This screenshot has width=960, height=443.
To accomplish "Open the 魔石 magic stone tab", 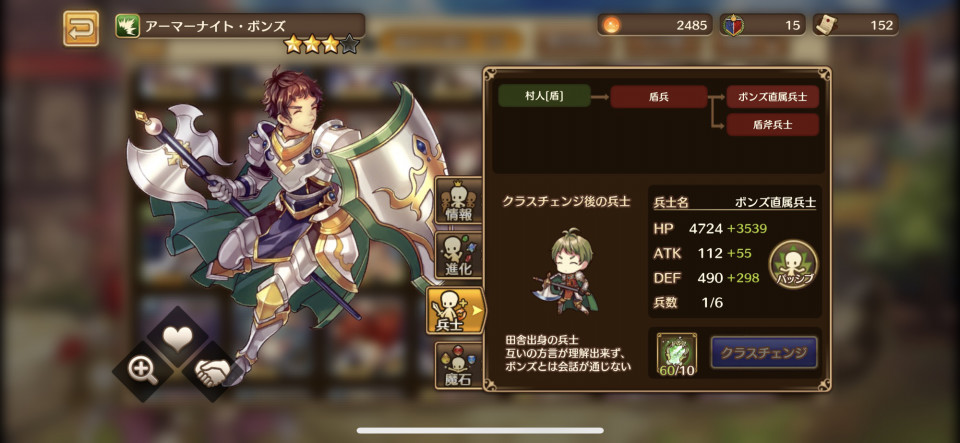I will point(459,366).
